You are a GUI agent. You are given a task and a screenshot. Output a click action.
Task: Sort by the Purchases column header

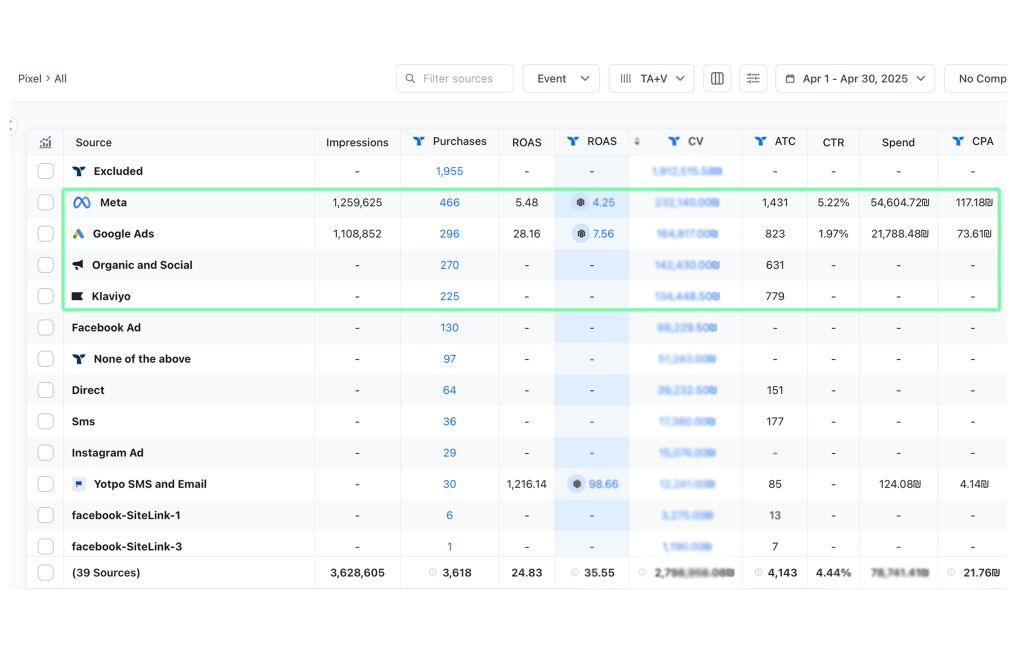(460, 141)
